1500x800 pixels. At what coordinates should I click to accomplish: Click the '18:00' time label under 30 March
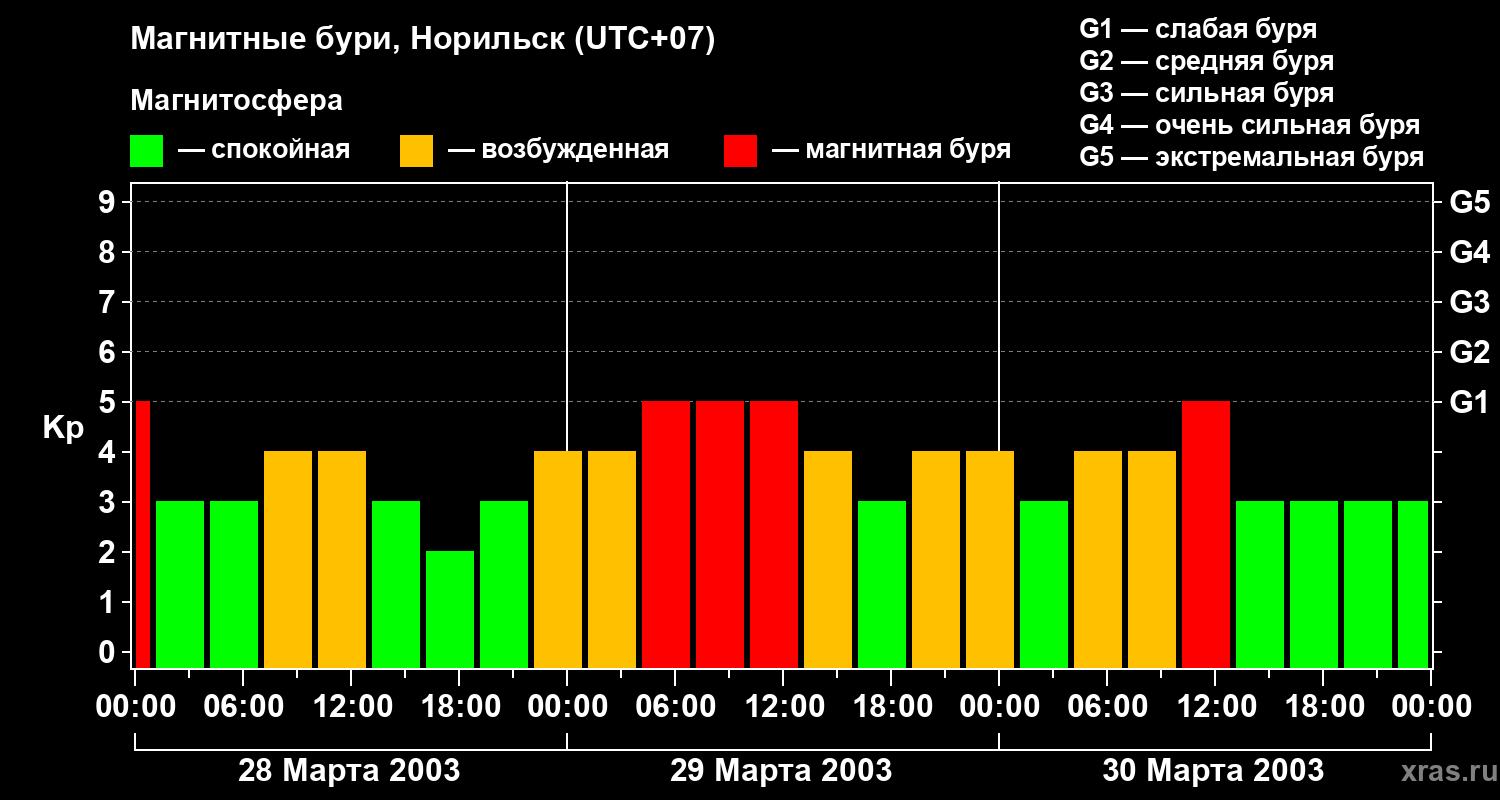[x=1323, y=707]
